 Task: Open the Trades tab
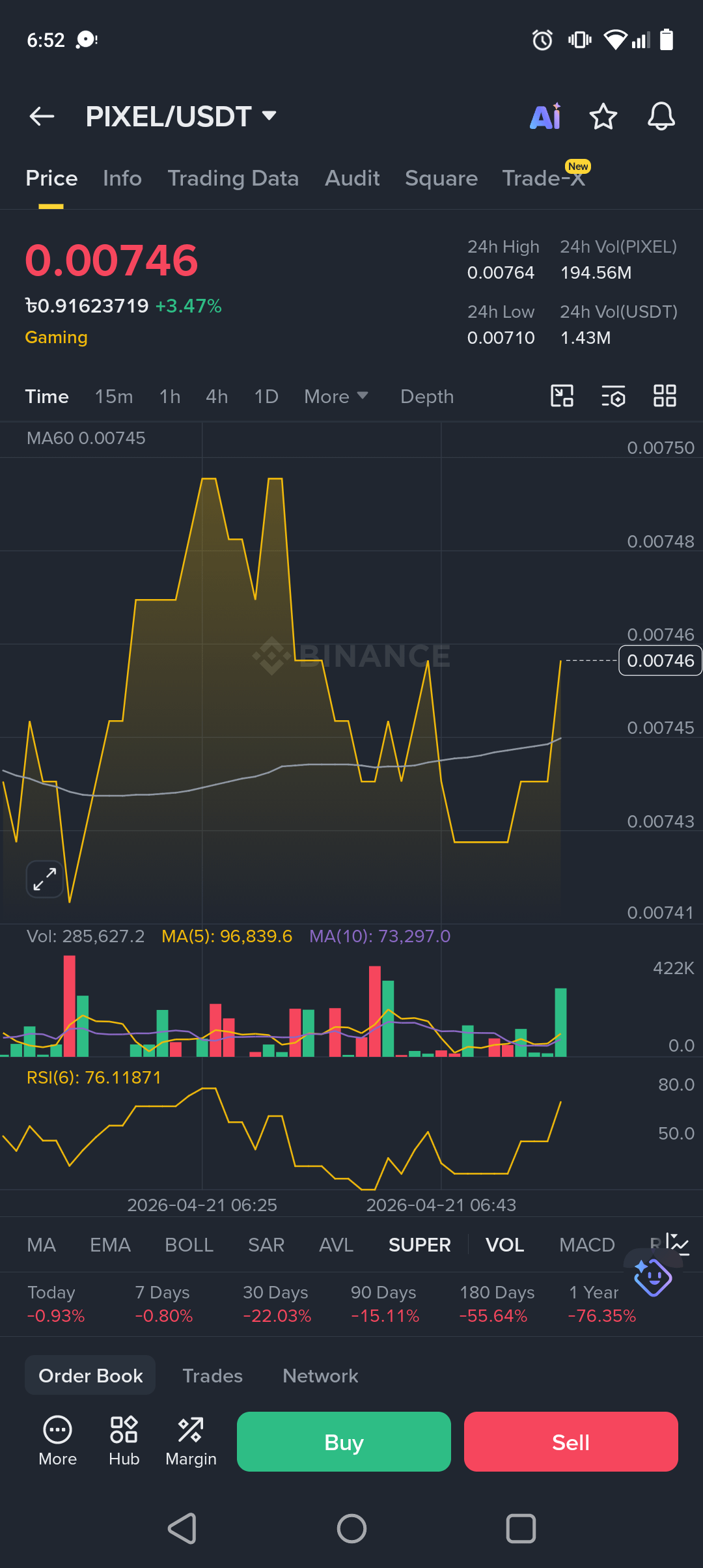[212, 1375]
